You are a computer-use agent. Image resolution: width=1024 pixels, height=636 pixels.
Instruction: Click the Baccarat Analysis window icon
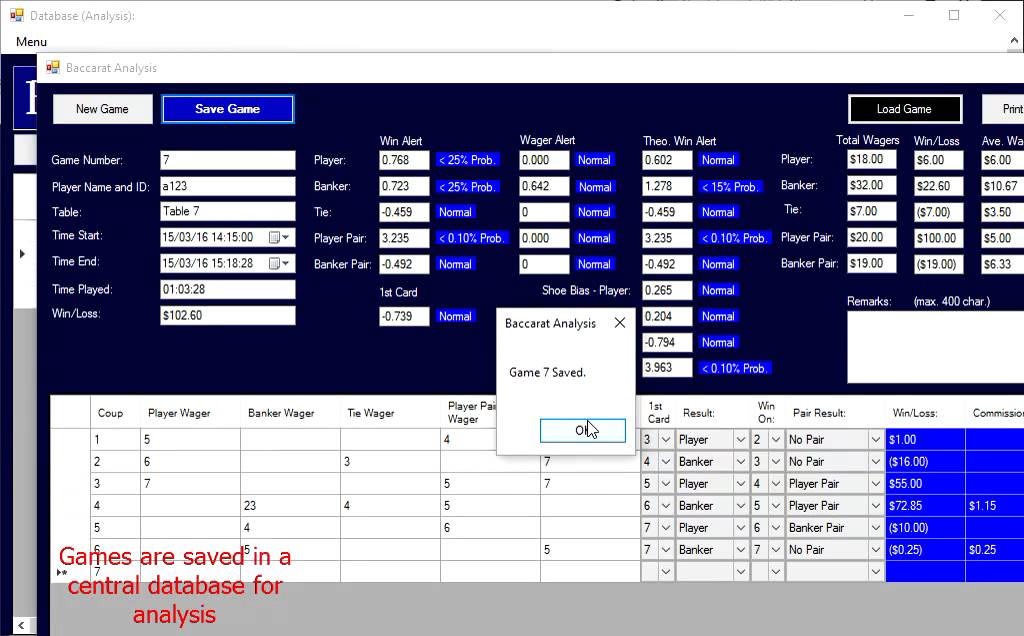53,67
